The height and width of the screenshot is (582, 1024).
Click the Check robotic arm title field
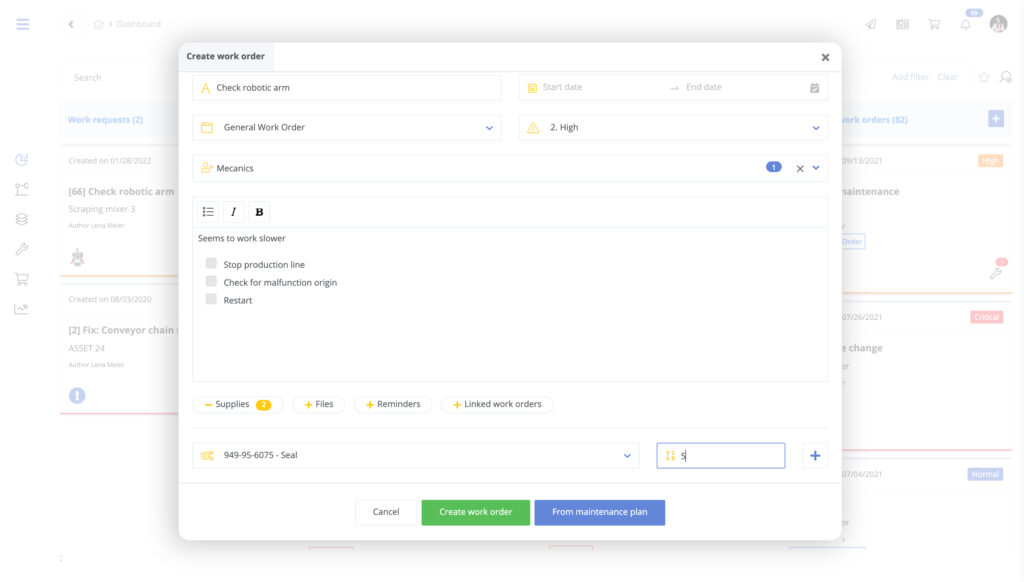tap(347, 88)
